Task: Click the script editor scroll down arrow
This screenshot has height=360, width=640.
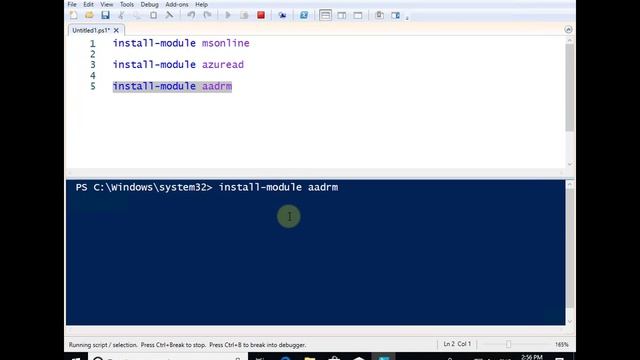Action: pos(569,164)
